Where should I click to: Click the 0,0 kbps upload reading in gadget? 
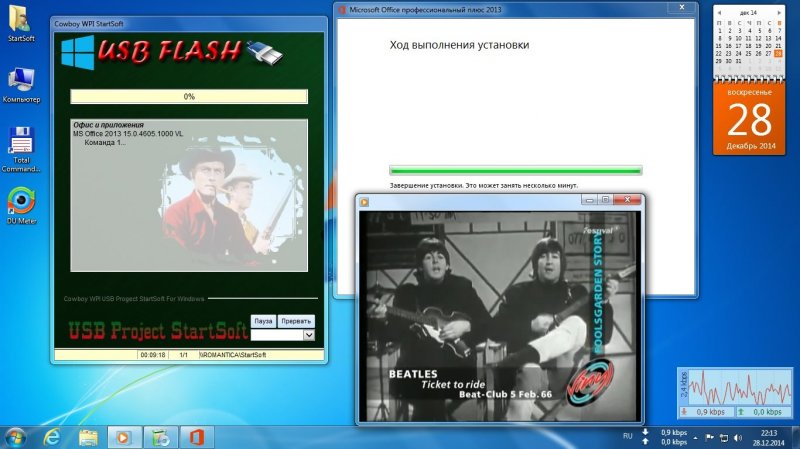[767, 412]
